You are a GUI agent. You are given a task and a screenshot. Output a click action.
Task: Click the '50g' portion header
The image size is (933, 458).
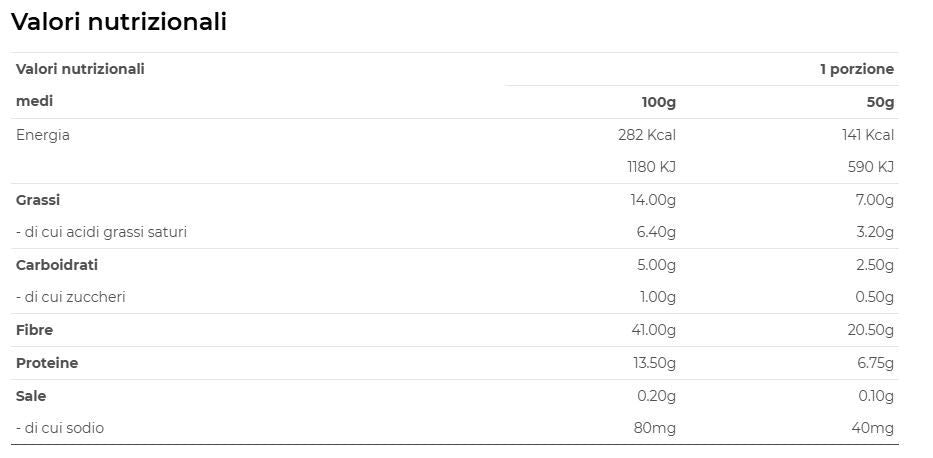coord(880,102)
